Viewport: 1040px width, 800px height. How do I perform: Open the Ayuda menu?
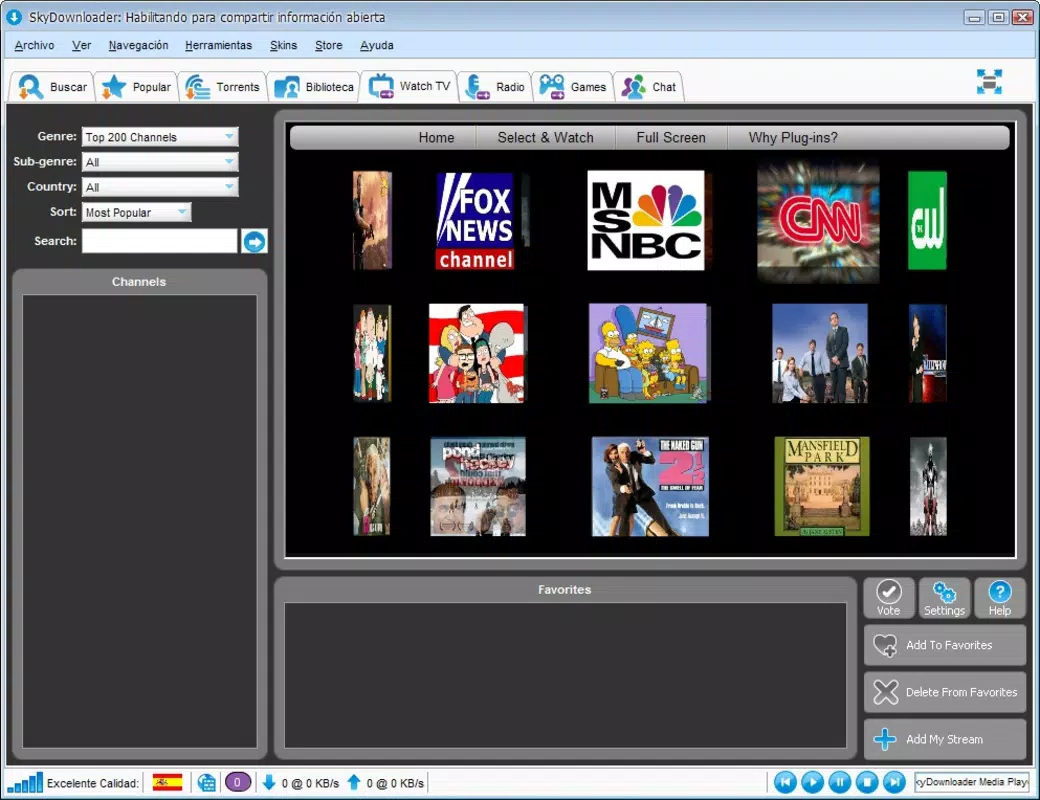pos(377,45)
